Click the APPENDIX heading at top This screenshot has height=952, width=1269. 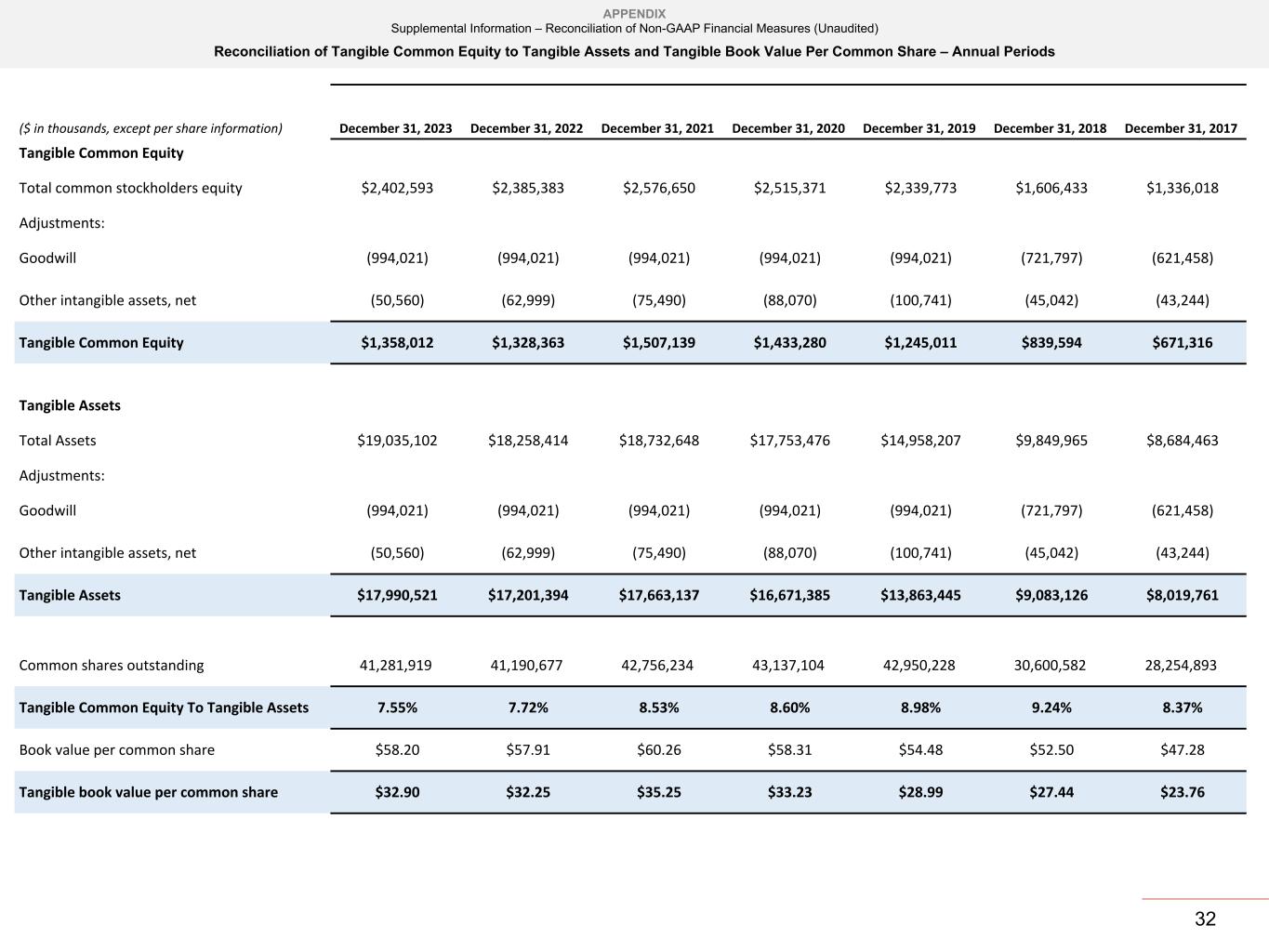click(x=634, y=14)
